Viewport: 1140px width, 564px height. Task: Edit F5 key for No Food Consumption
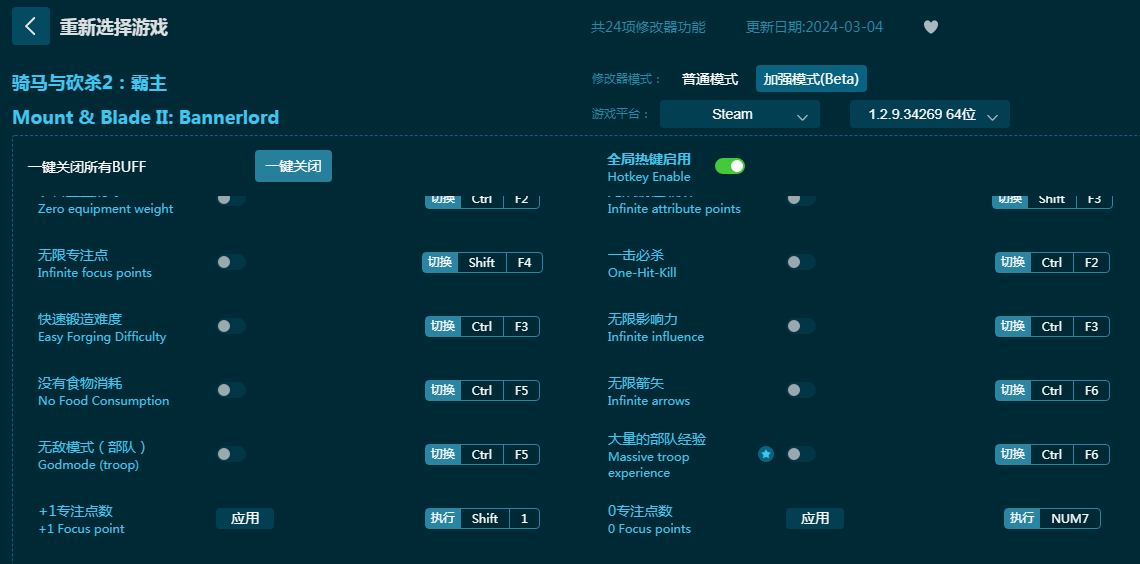click(x=521, y=390)
